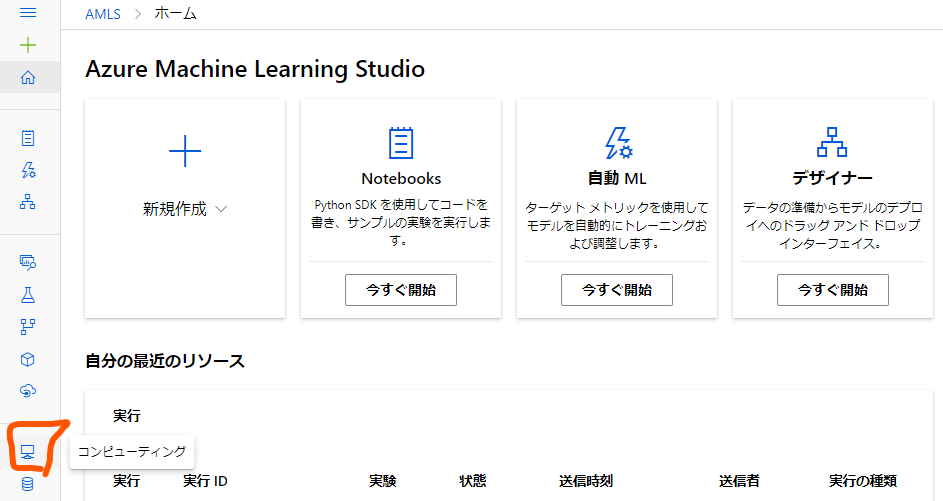Click the AMLS breadcrumb link
The height and width of the screenshot is (501, 943).
point(103,14)
